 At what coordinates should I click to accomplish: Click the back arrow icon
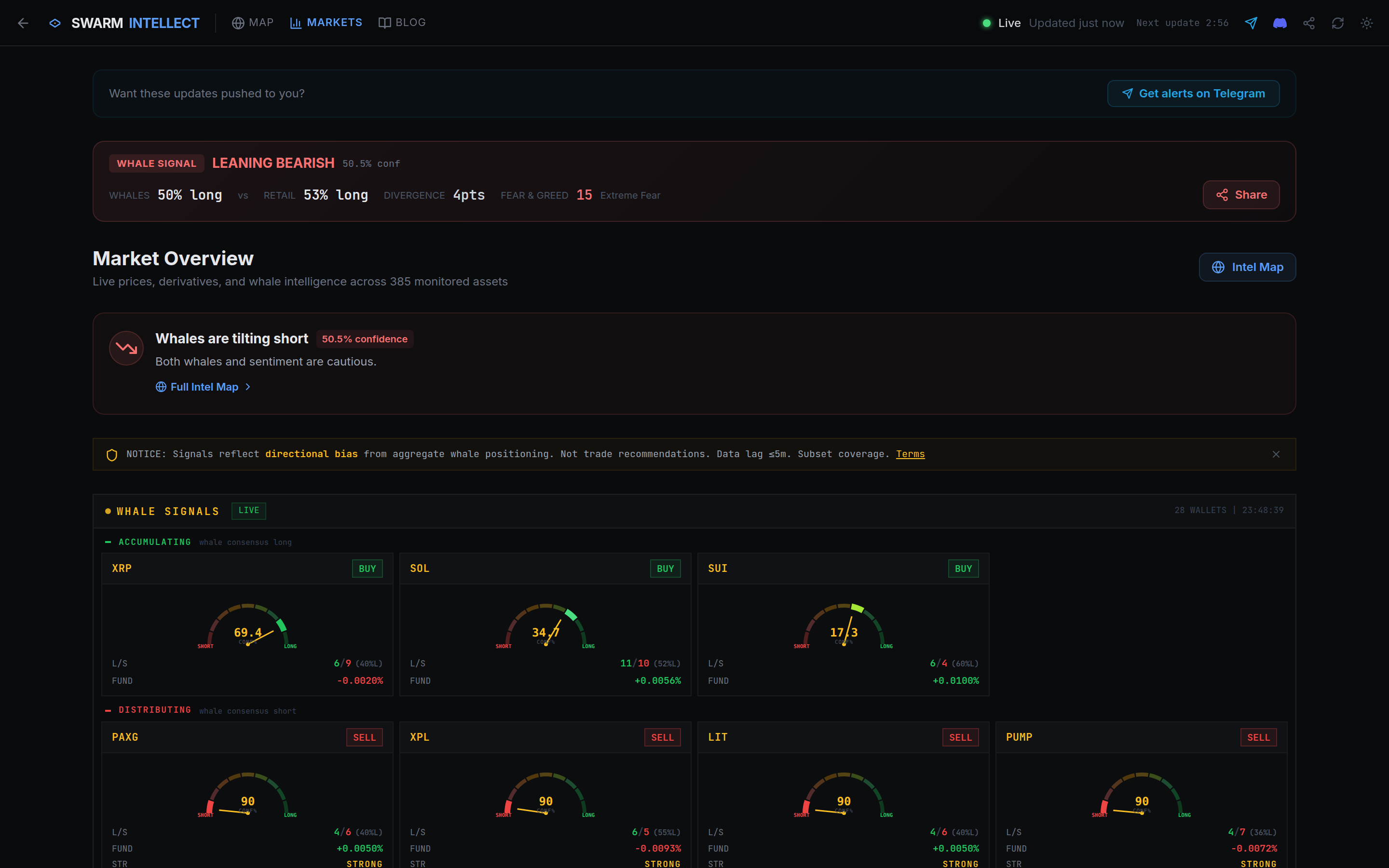23,23
